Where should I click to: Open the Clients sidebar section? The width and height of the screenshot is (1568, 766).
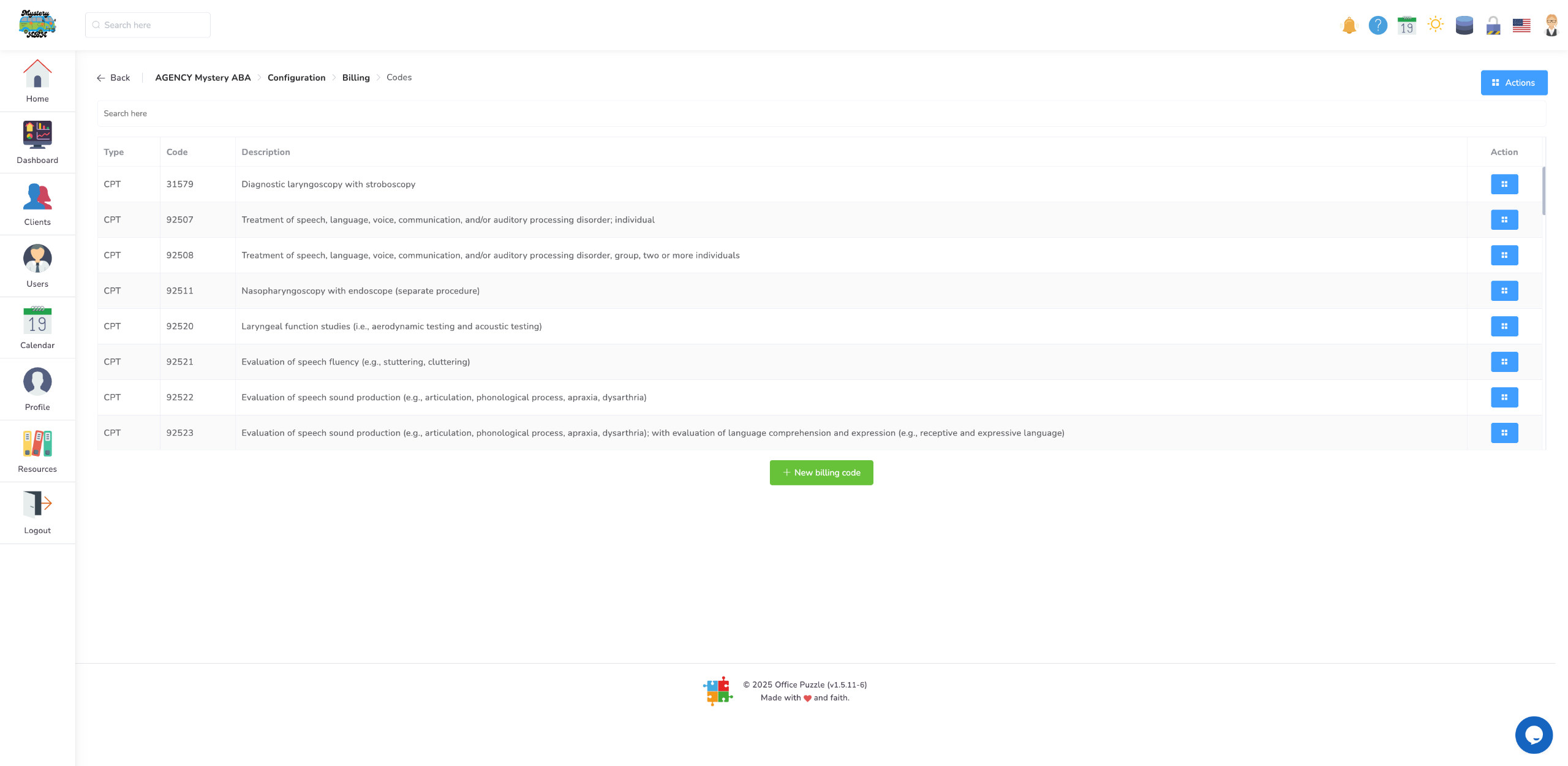(x=37, y=204)
